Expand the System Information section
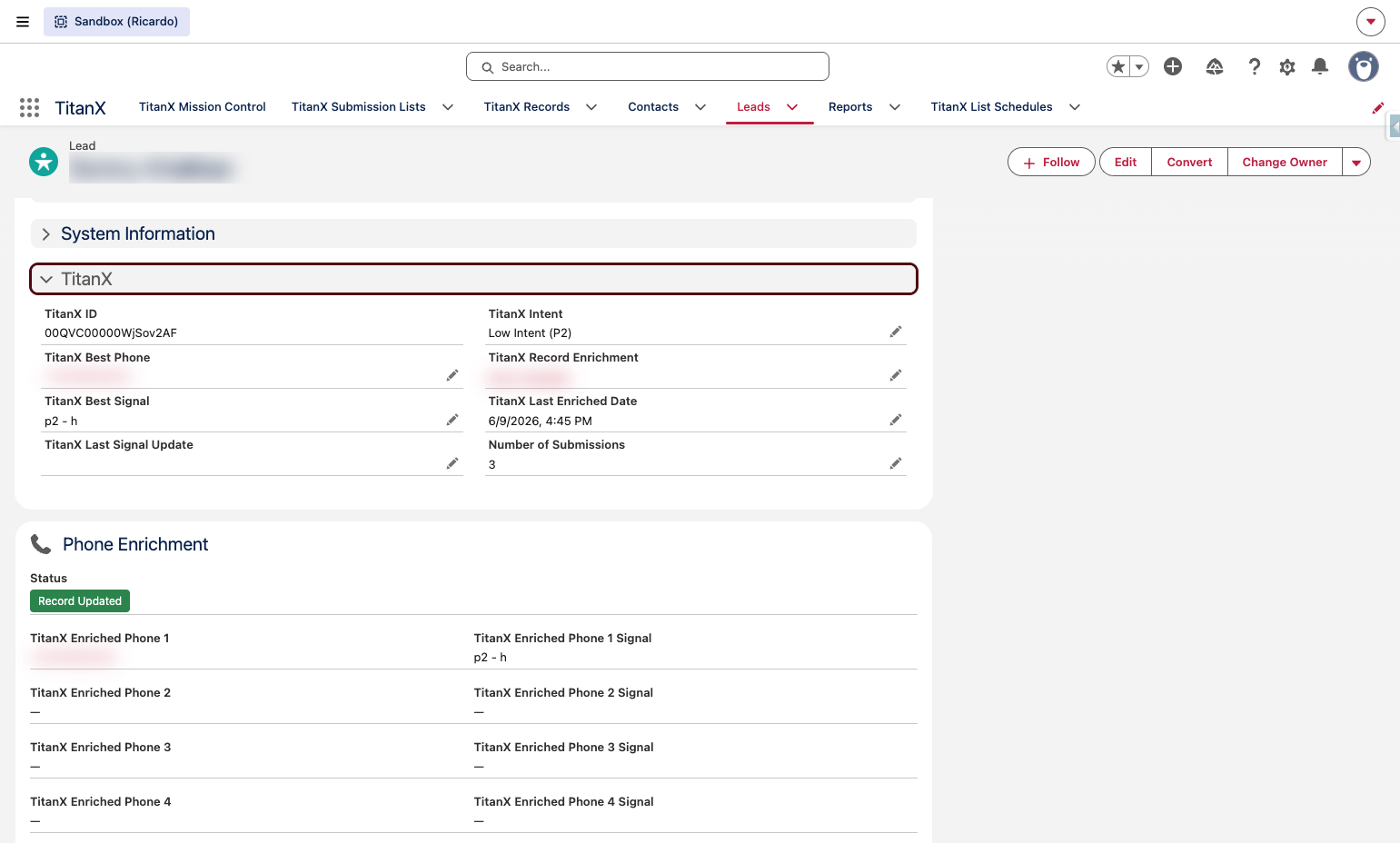This screenshot has height=843, width=1400. (473, 233)
